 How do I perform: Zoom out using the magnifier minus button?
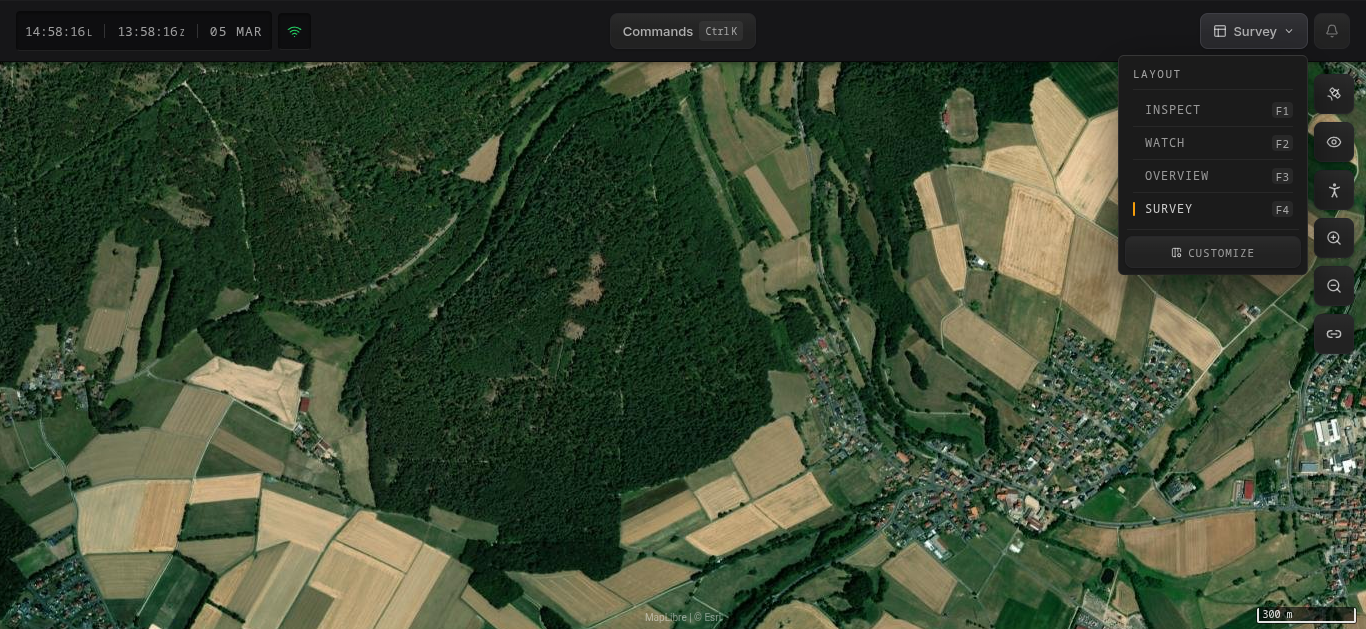[1333, 286]
